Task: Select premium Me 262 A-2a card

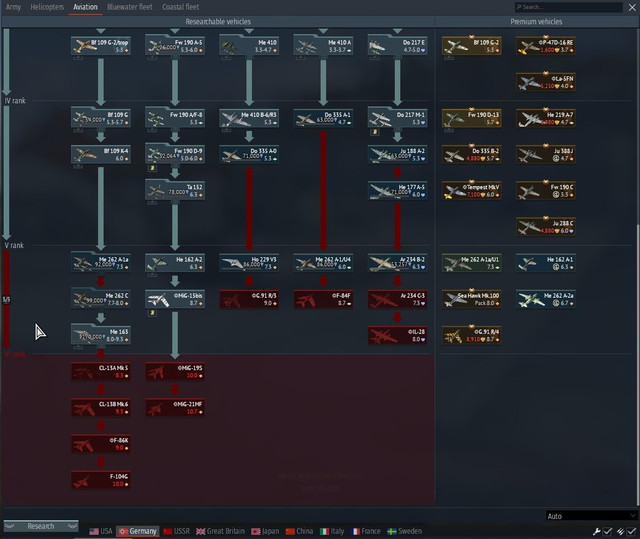Action: coord(546,299)
